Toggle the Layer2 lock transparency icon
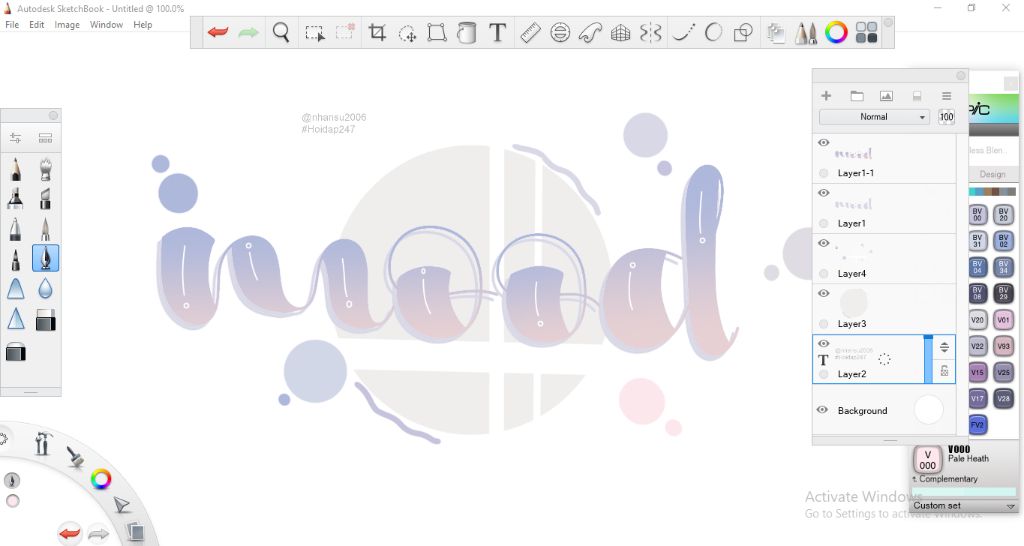The width and height of the screenshot is (1024, 546). pos(944,371)
